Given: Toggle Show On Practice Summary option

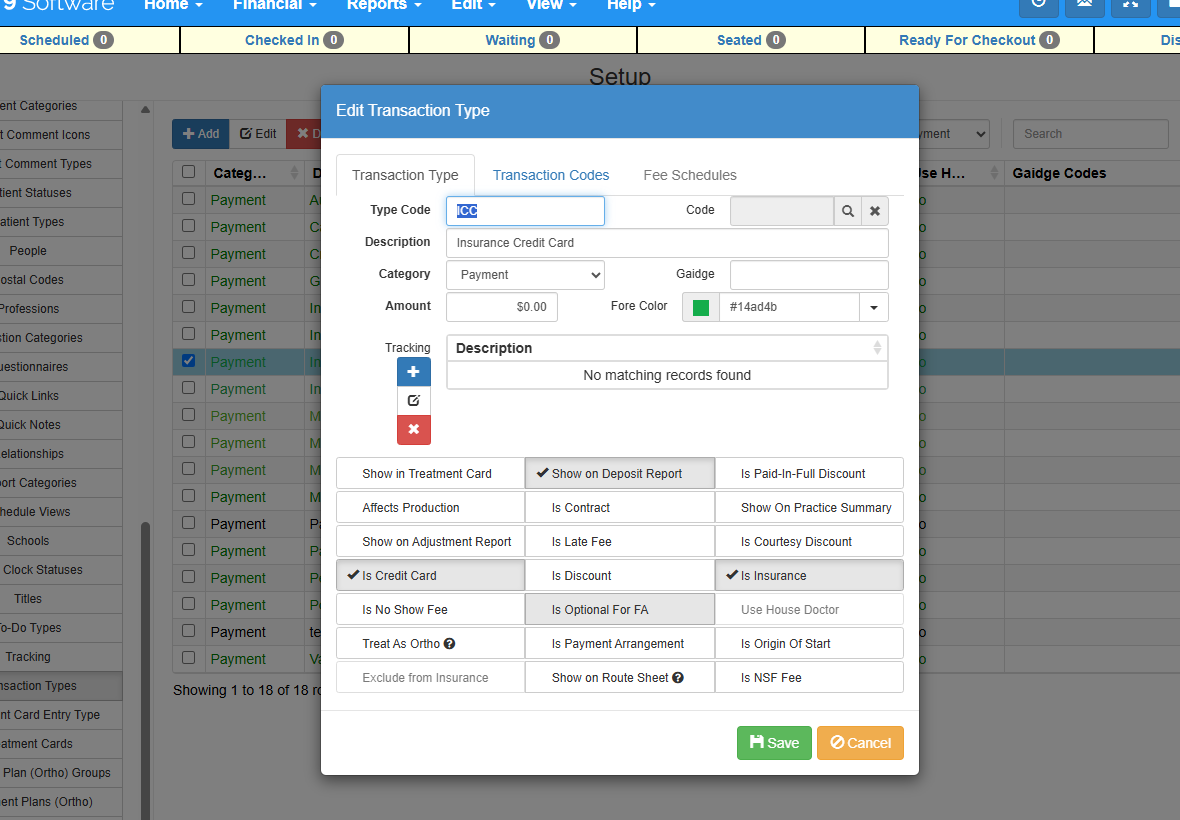Looking at the screenshot, I should tap(809, 508).
